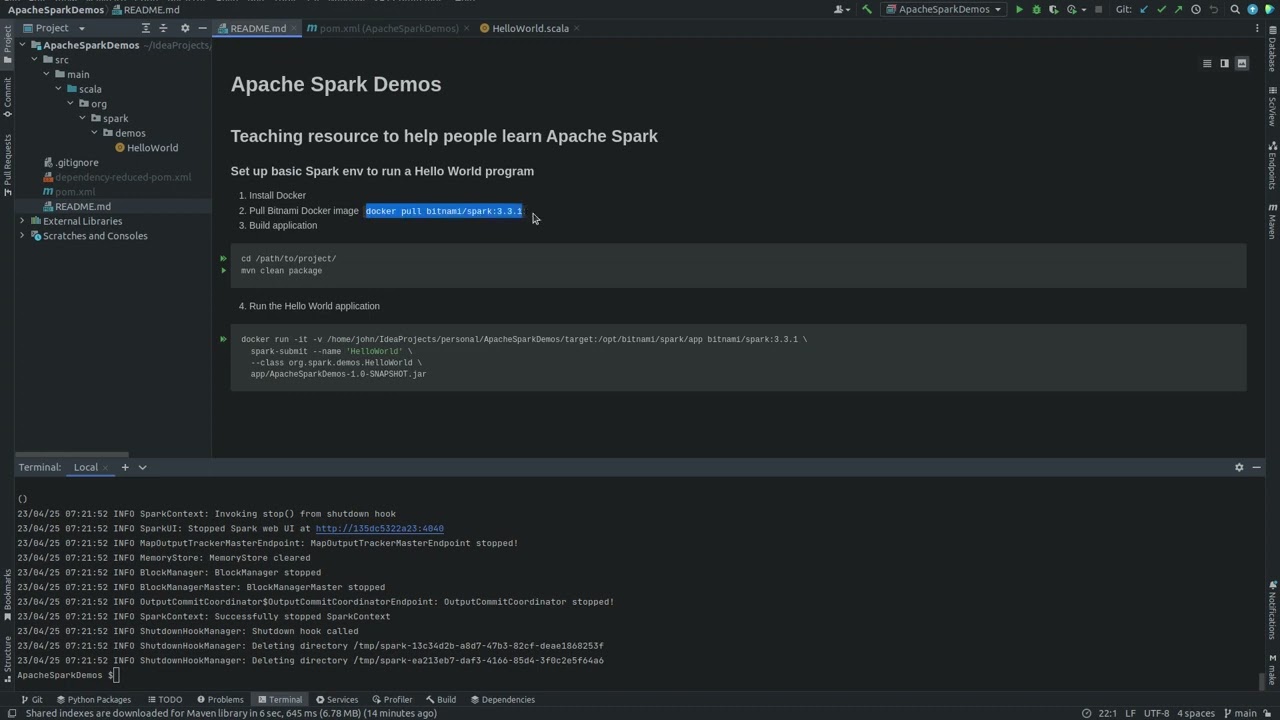Open the Maven side panel
1280x720 pixels.
(1272, 221)
